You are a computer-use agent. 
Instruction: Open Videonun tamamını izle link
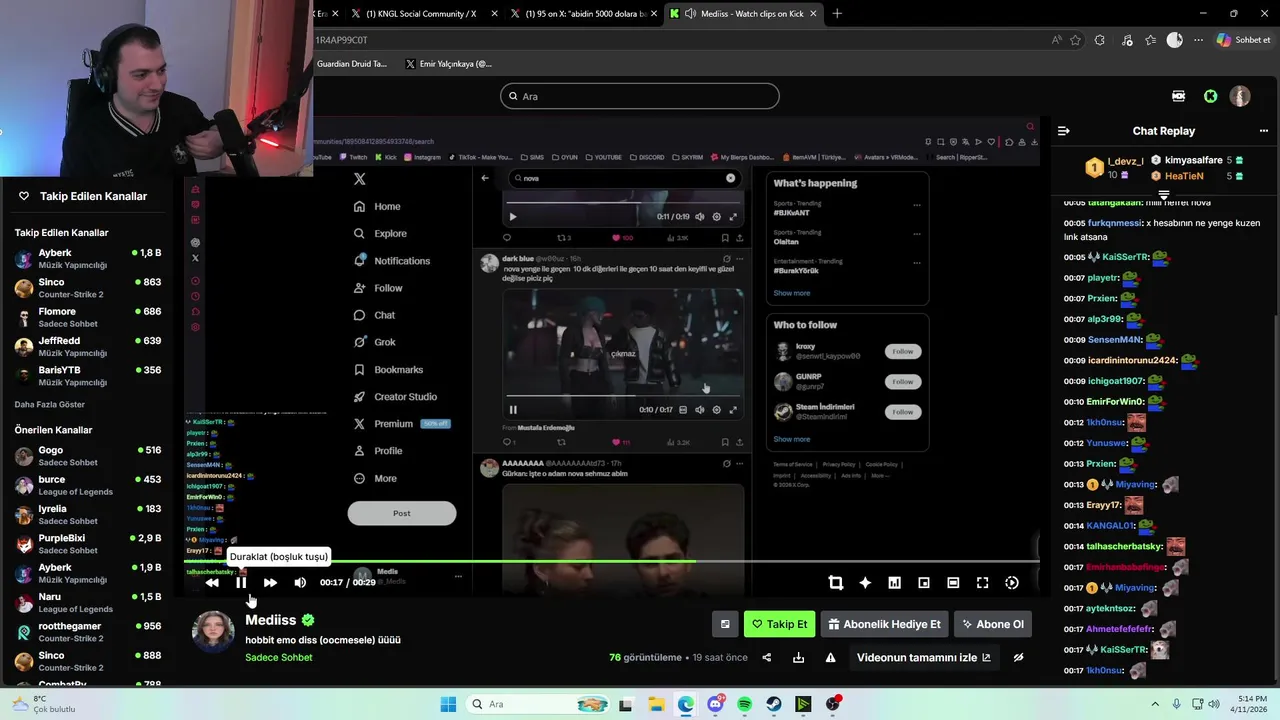coord(923,657)
